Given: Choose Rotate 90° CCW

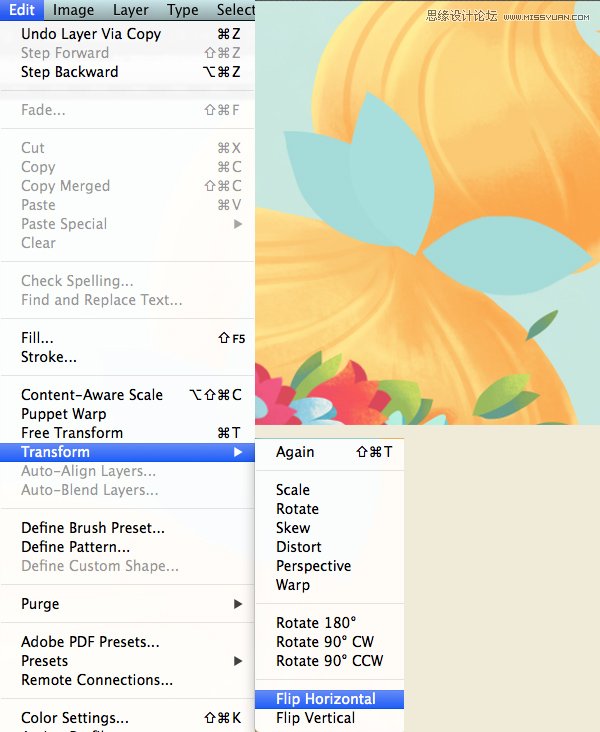Looking at the screenshot, I should 330,661.
